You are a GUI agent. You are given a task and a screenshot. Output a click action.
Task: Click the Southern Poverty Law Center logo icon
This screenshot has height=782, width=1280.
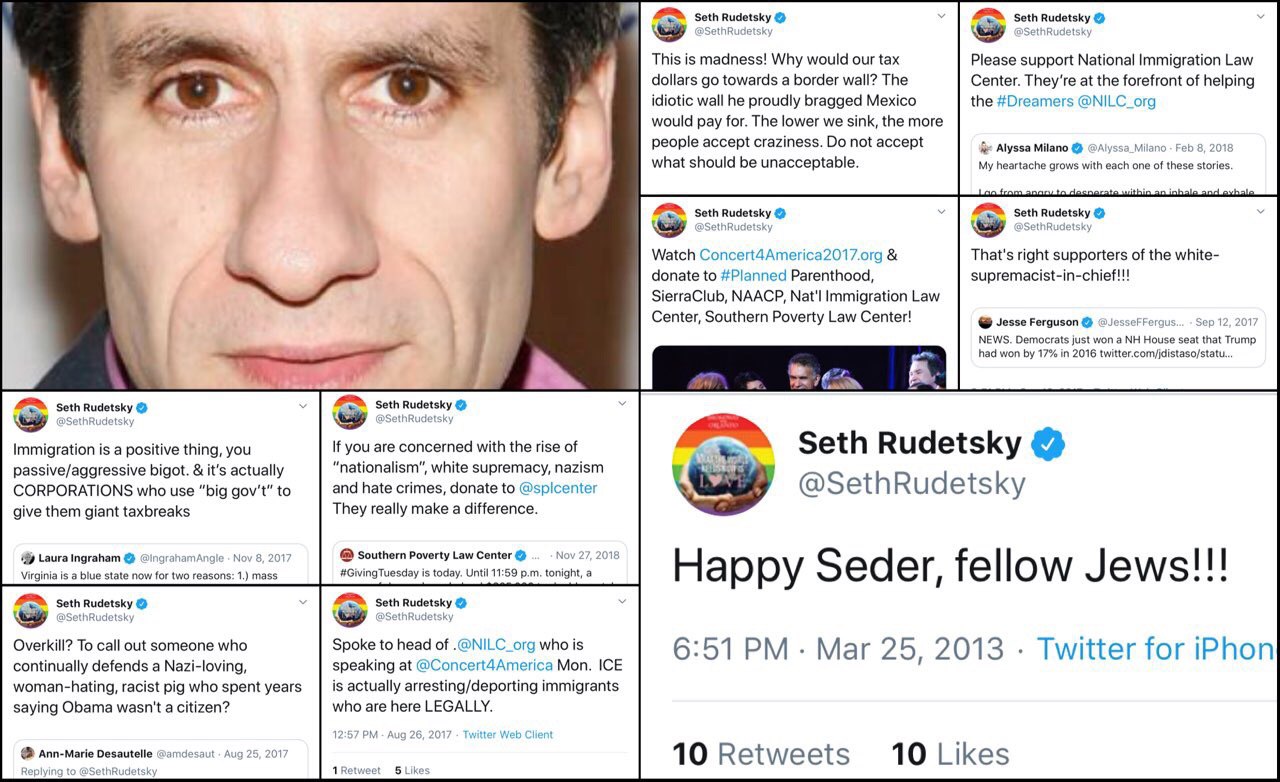point(347,555)
